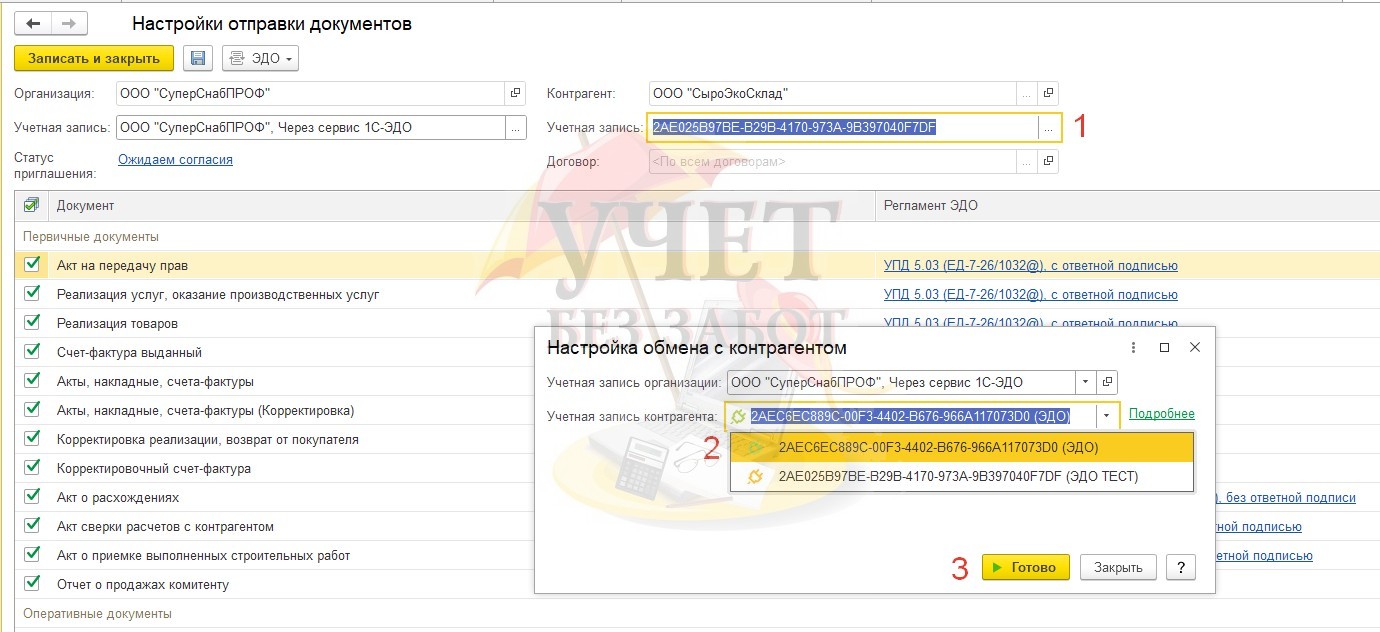
Task: Click ellipsis button in Контрагент field
Action: pos(1027,93)
